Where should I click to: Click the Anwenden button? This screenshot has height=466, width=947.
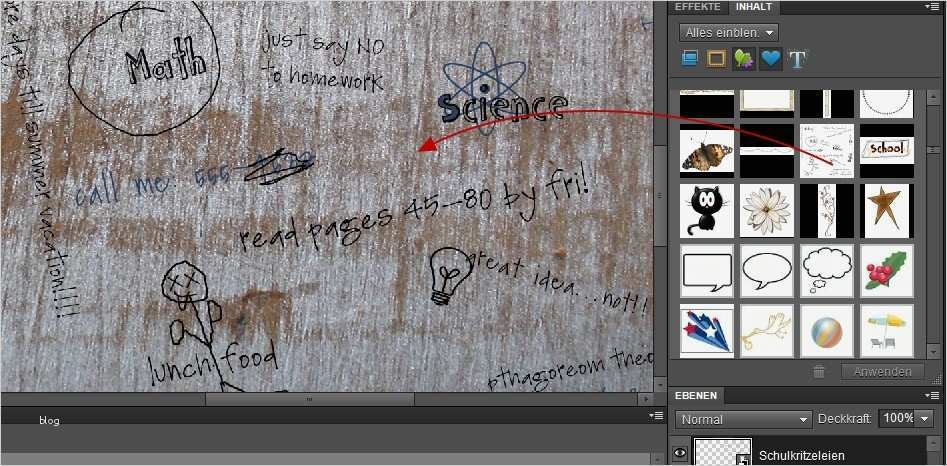click(882, 372)
